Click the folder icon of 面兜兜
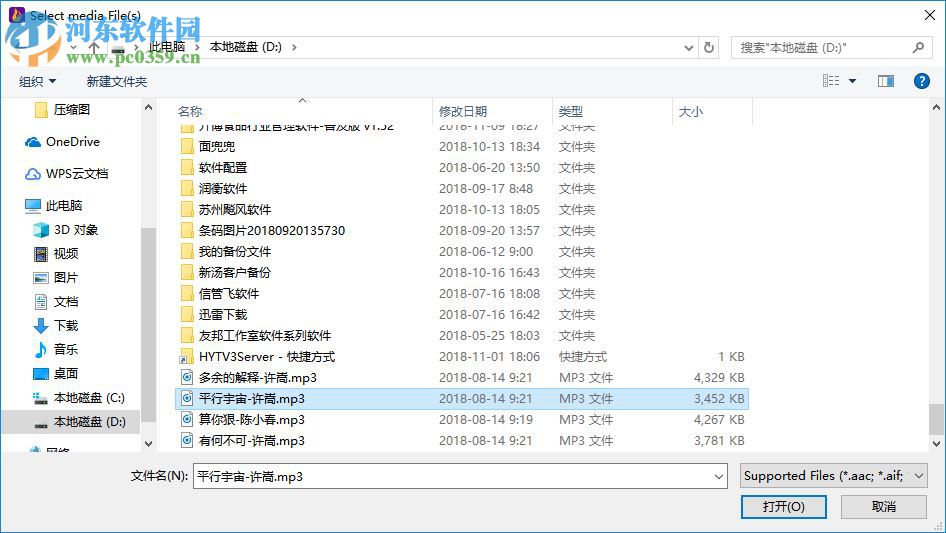The height and width of the screenshot is (533, 946). click(188, 147)
